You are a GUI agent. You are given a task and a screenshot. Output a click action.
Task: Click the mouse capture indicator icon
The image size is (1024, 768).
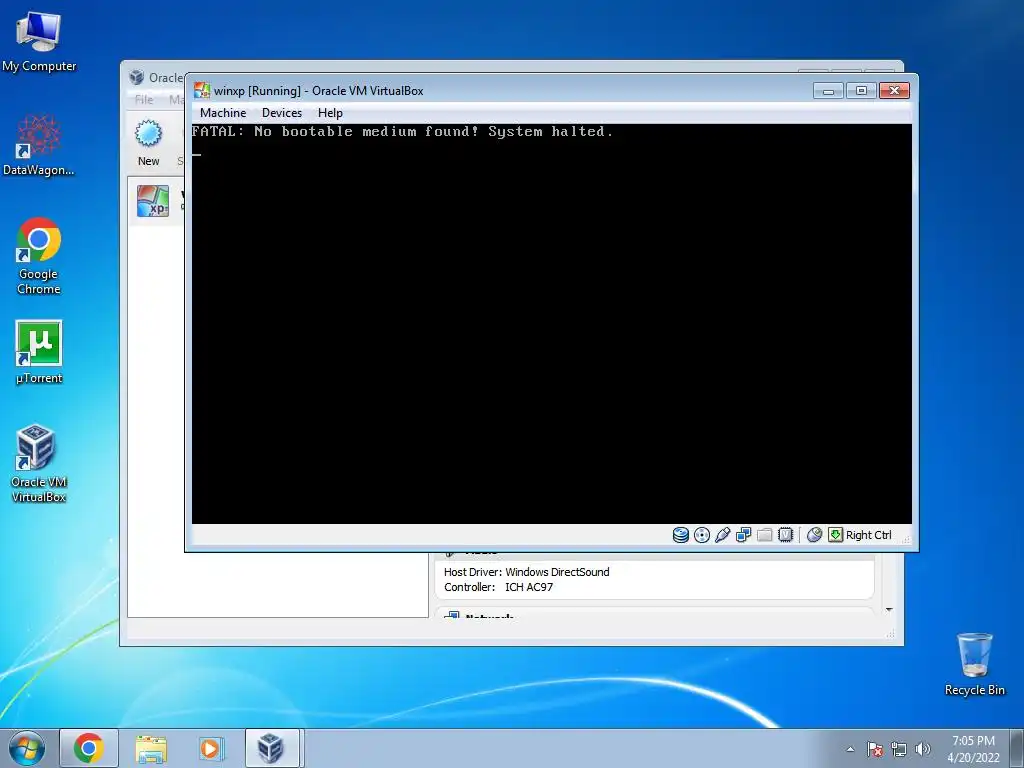click(x=814, y=535)
